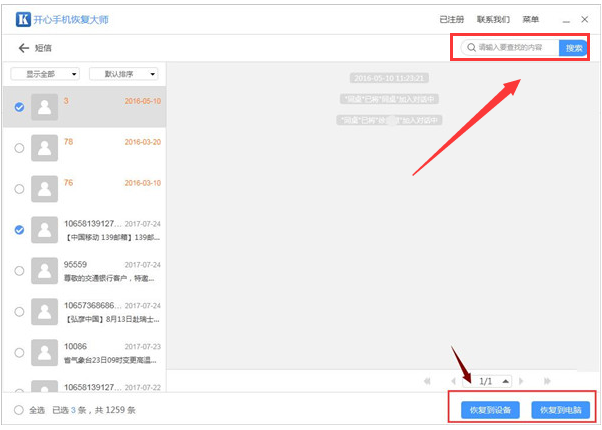Click the app logo K icon
The height and width of the screenshot is (430, 602).
[21, 18]
